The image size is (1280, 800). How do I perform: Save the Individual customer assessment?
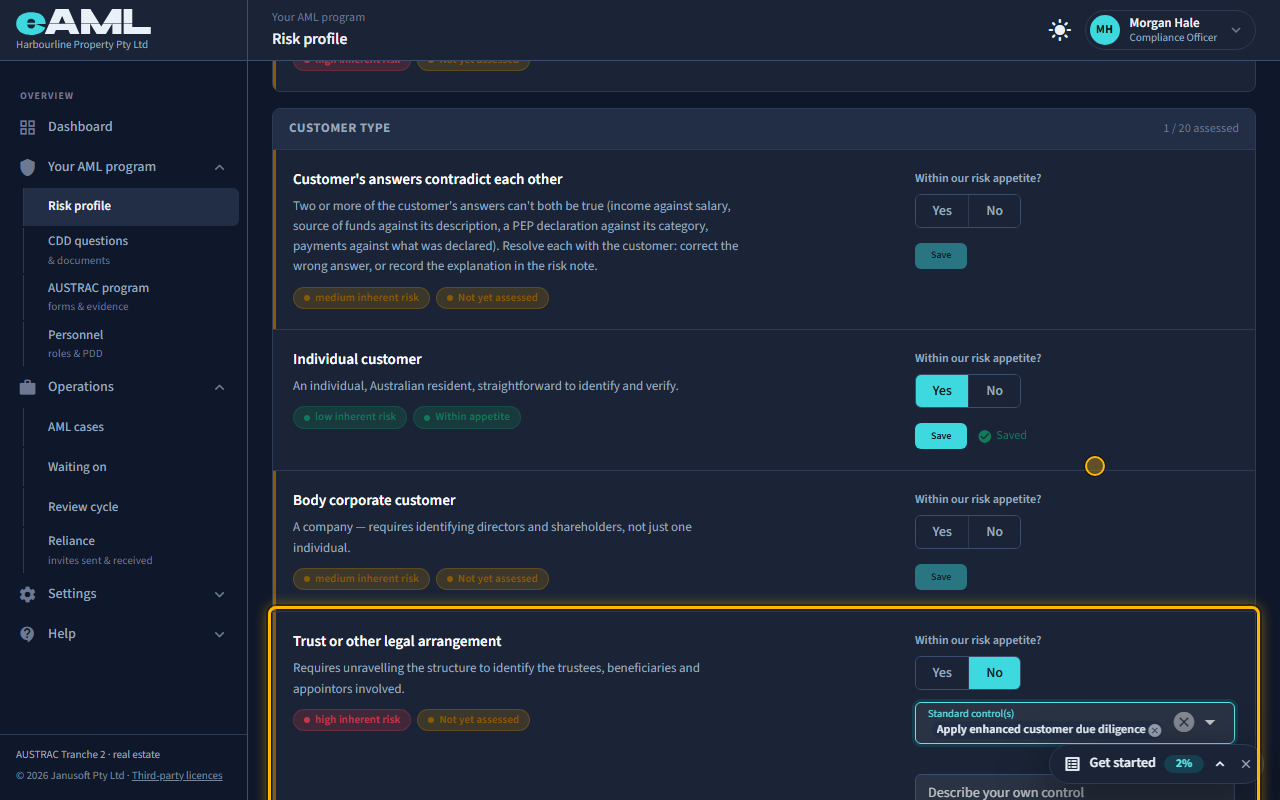click(941, 436)
